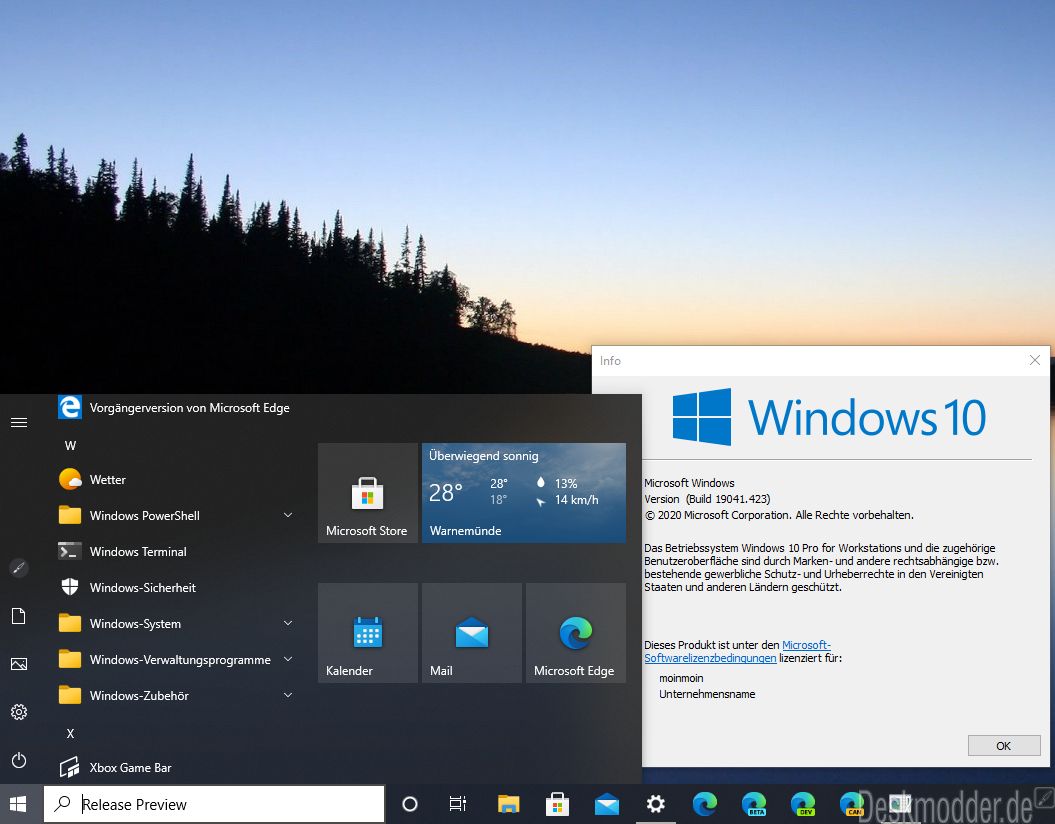Screen dimensions: 1055x824
Task: Open Windows-Sicherheit from the app list
Action: (x=175, y=587)
